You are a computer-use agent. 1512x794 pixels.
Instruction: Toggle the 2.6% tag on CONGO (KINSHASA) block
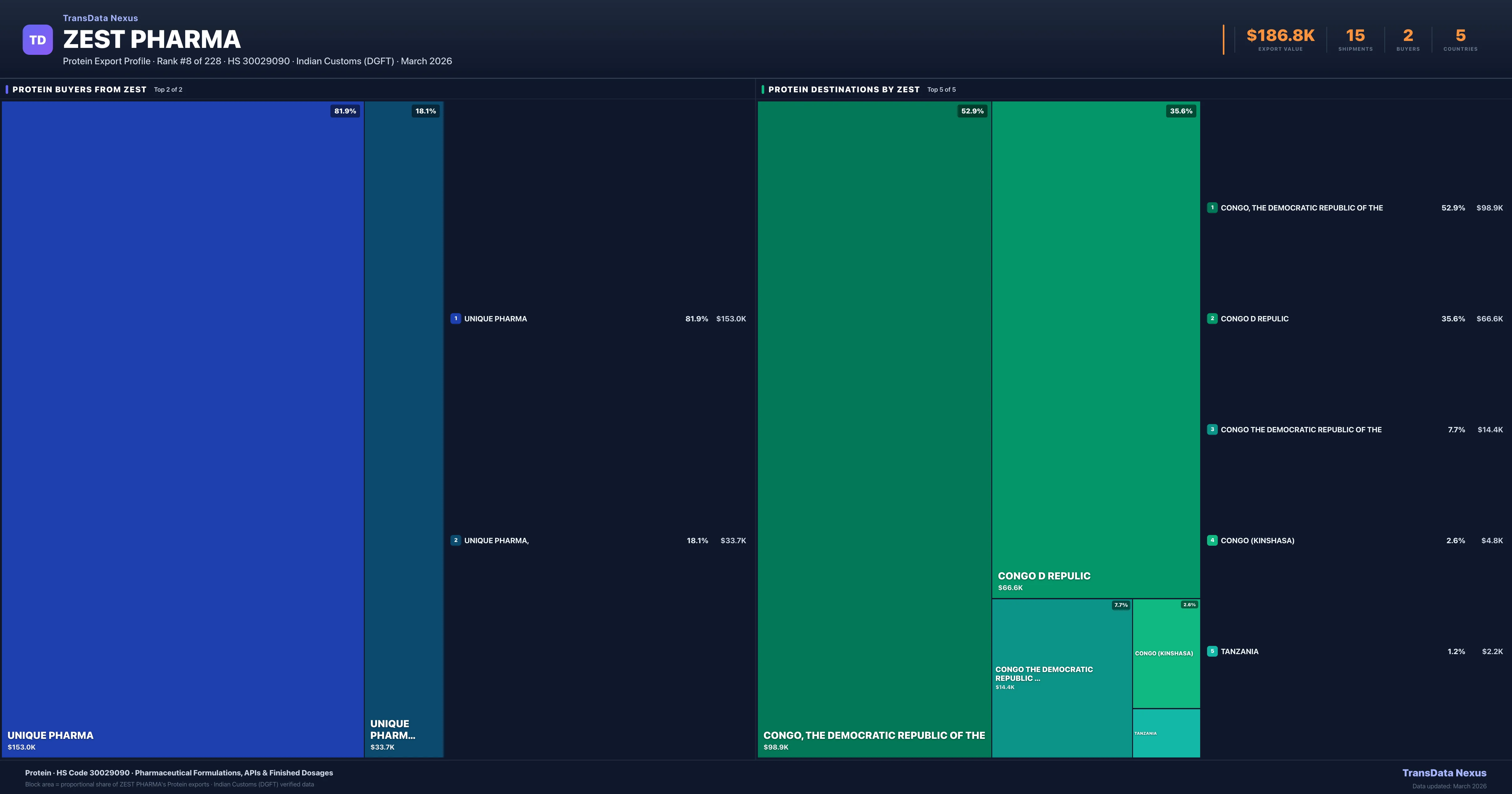(1189, 604)
